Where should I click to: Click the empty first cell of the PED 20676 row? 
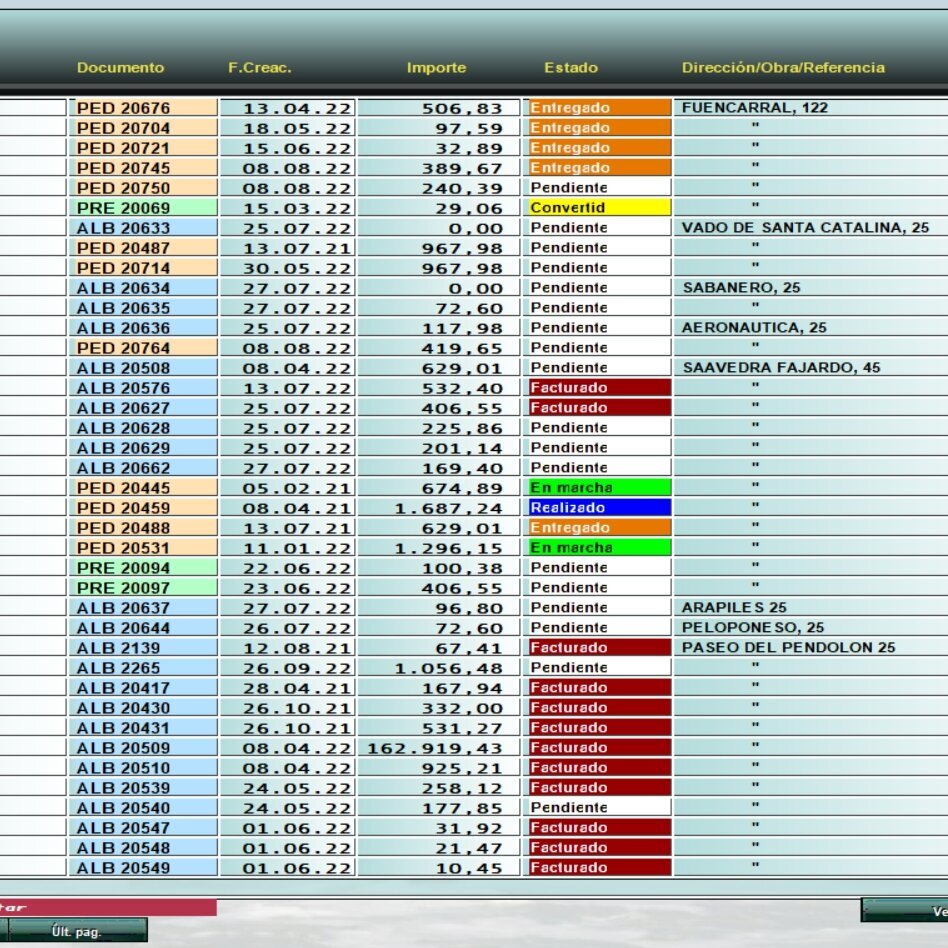[x=32, y=108]
